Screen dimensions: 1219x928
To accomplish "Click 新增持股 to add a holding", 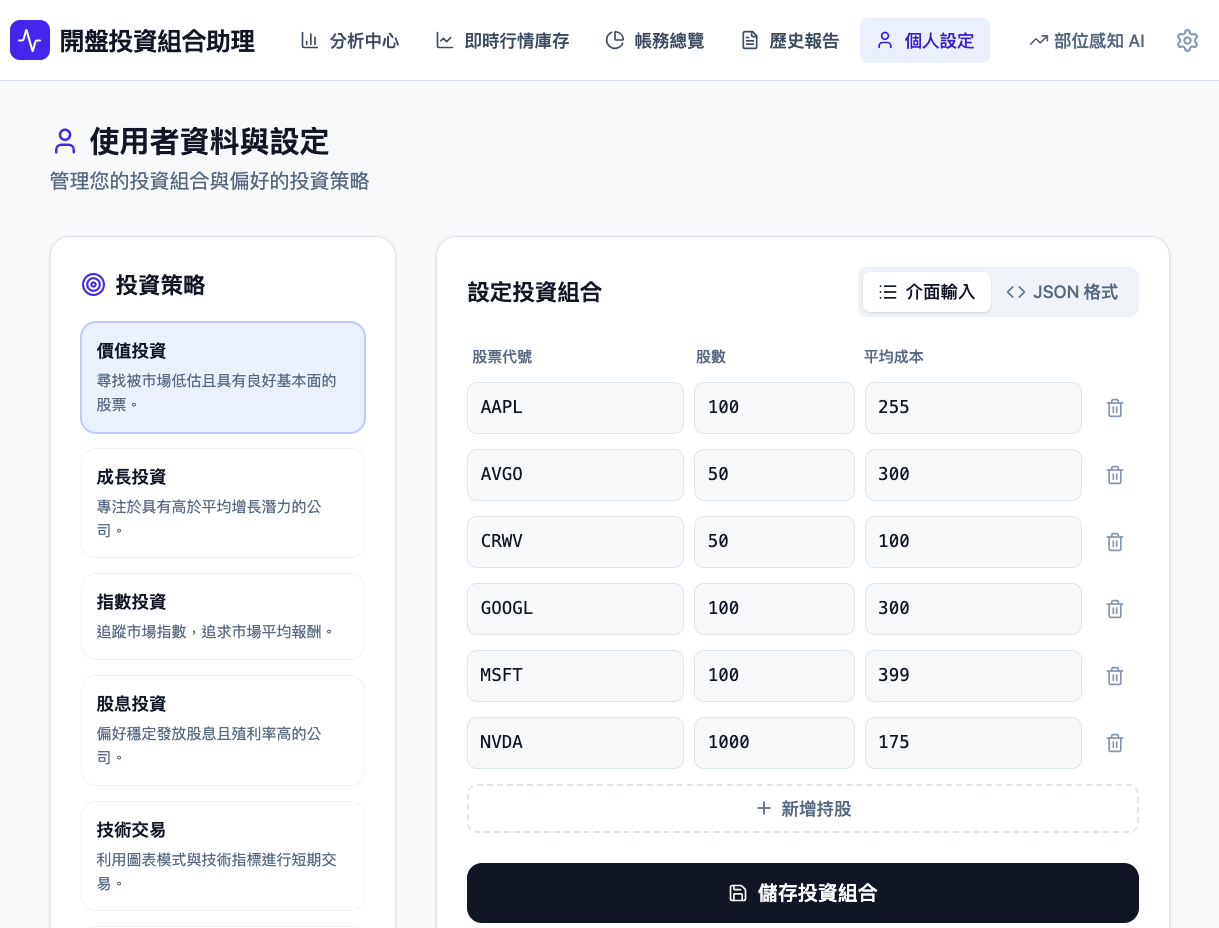I will 803,808.
